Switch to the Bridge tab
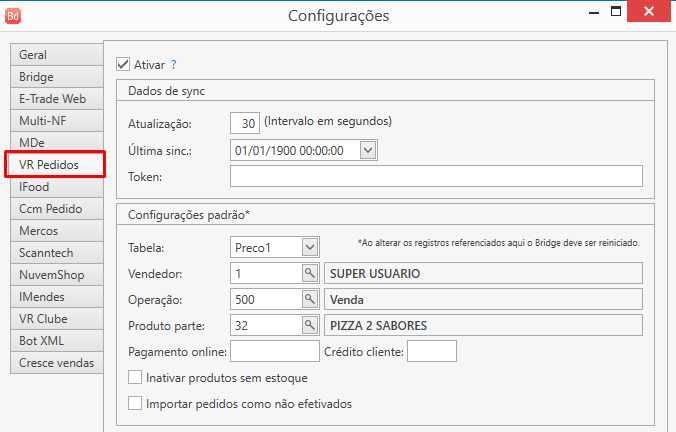The height and width of the screenshot is (432, 676). tap(57, 77)
